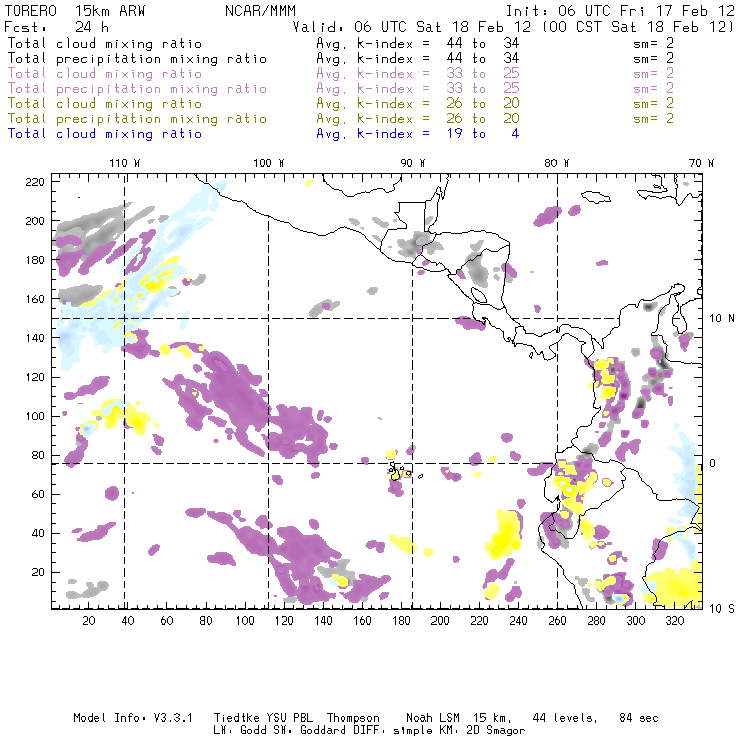Click the "Thompson" microphysics label
Image resolution: width=740 pixels, height=740 pixels.
pos(353,718)
